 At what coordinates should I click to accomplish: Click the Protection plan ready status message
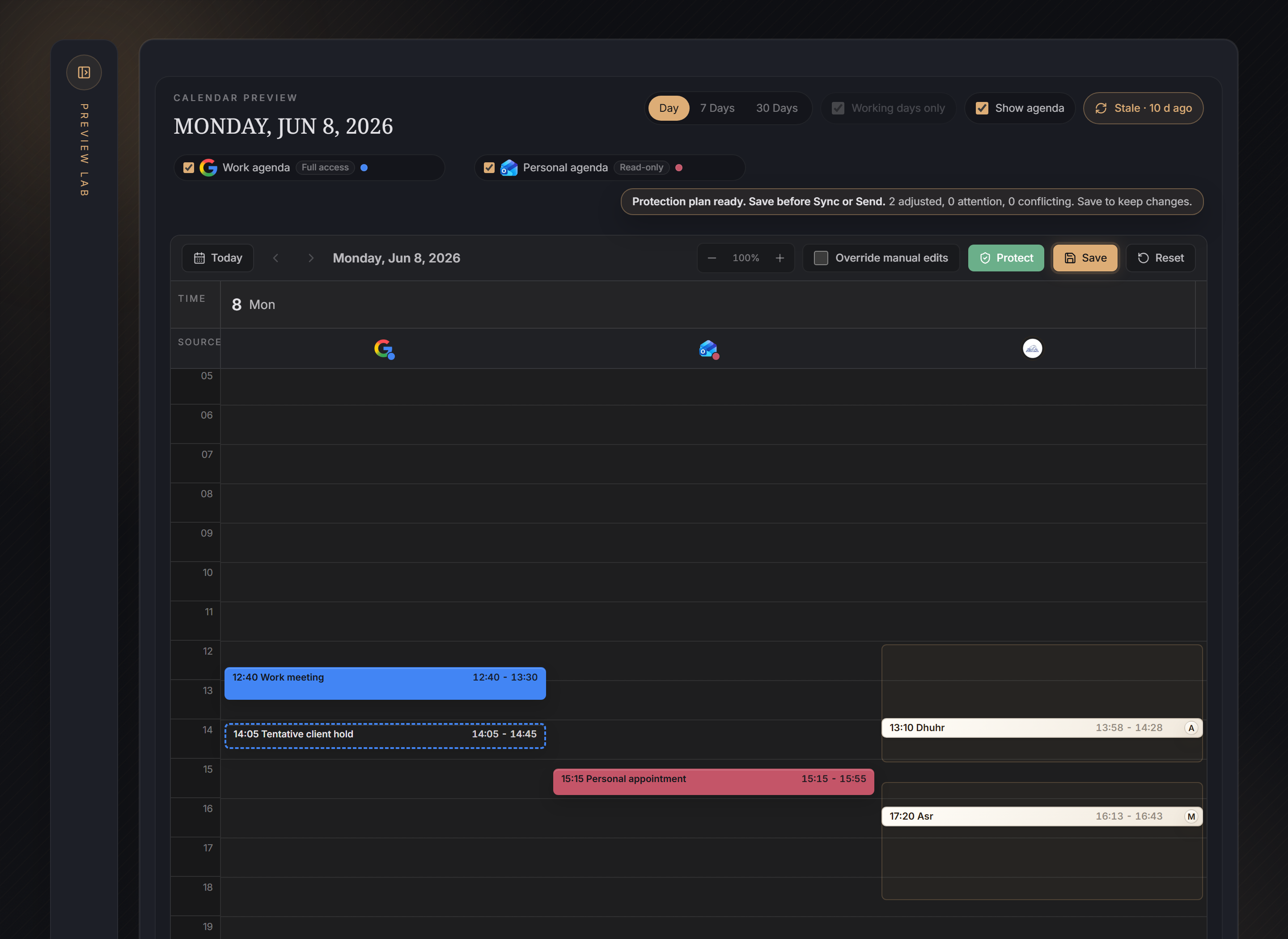(912, 202)
